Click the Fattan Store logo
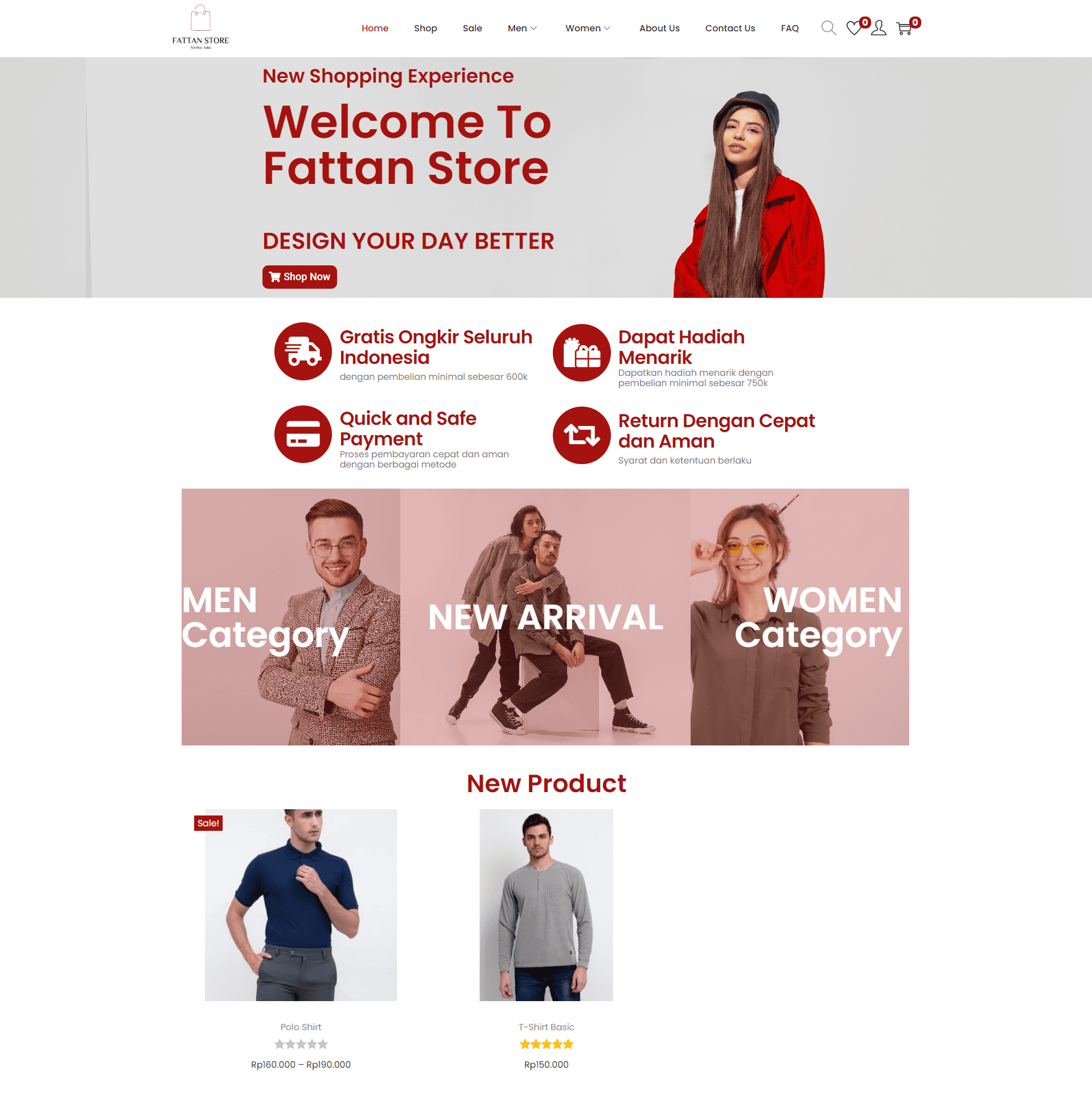 click(x=200, y=27)
